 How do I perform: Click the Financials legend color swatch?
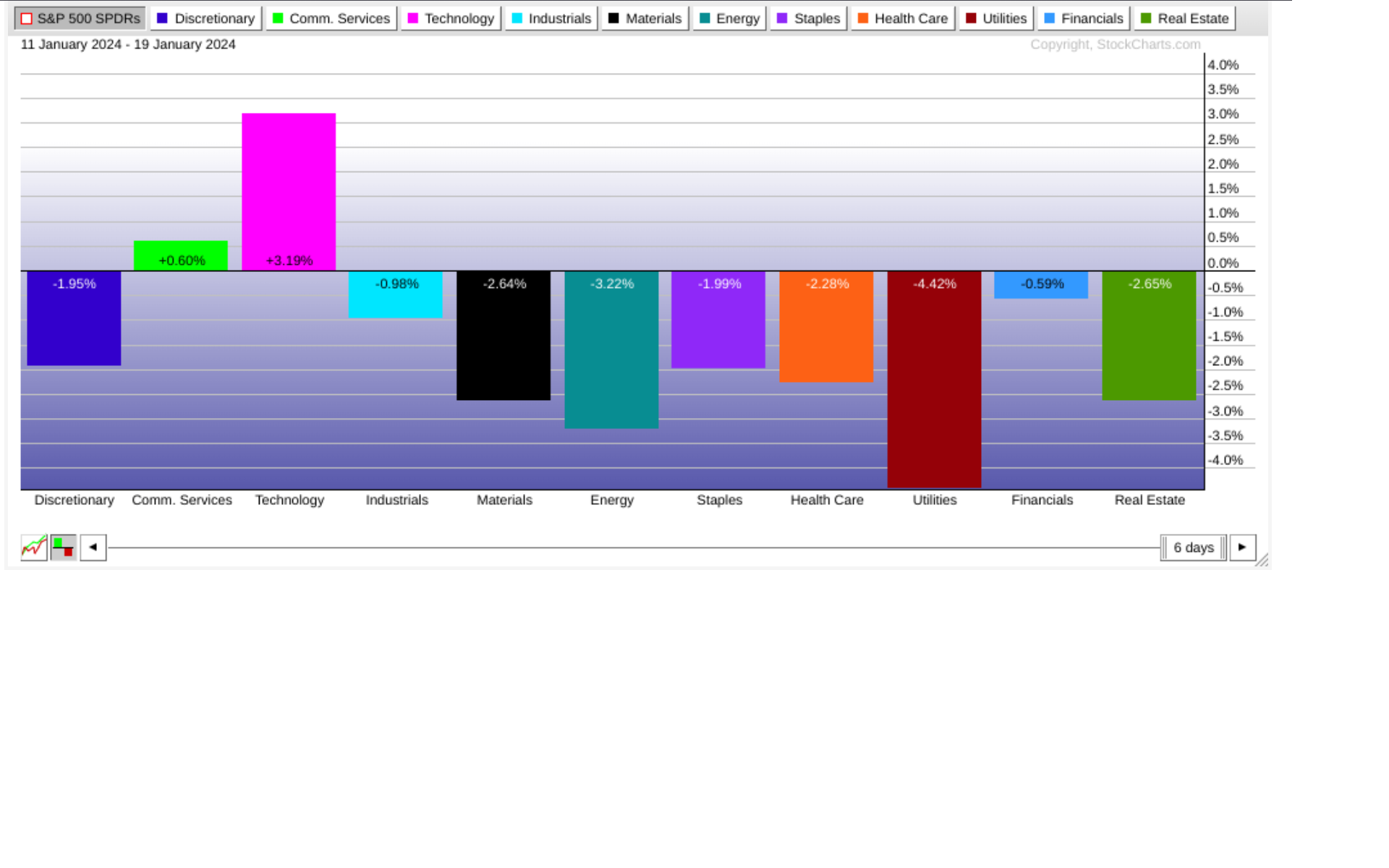(1050, 18)
